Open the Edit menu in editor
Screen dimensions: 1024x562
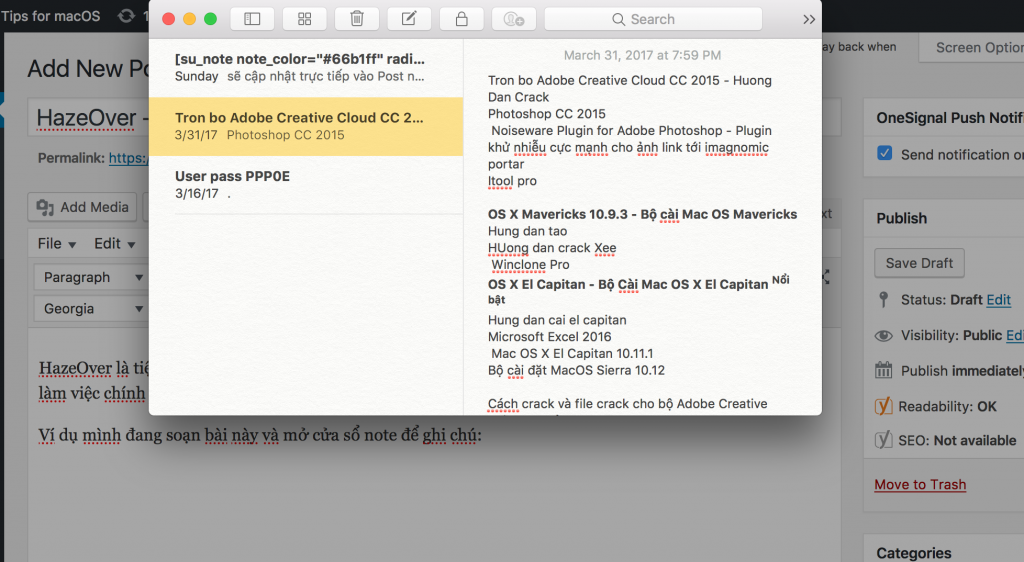[114, 243]
